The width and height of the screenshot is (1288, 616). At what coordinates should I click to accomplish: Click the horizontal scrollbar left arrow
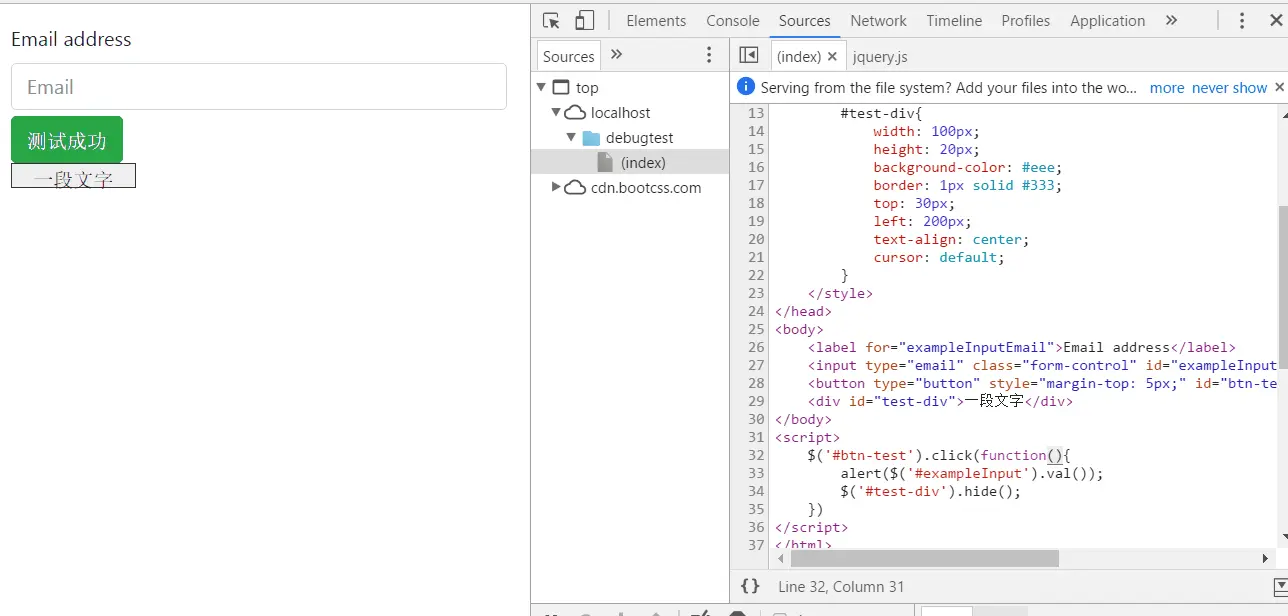(780, 558)
